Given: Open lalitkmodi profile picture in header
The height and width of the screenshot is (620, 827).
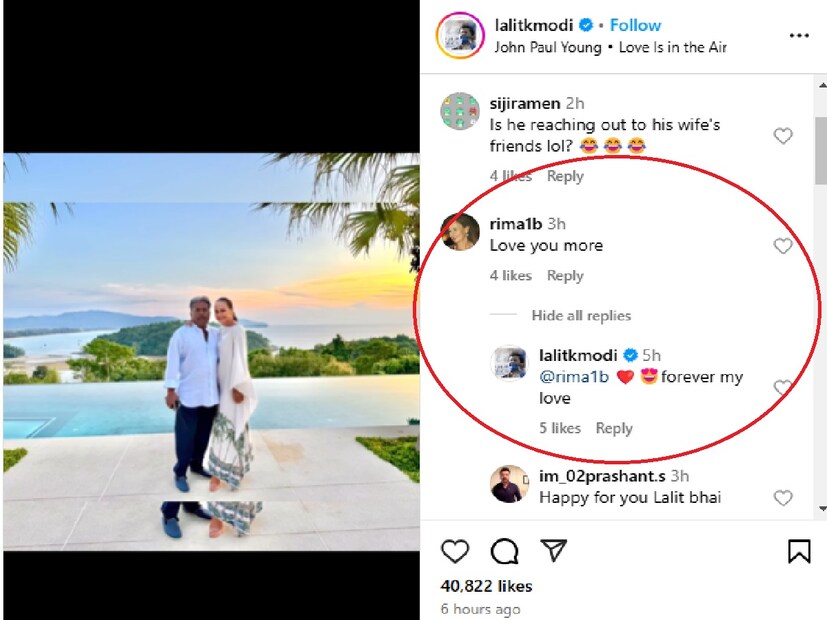Looking at the screenshot, I should [x=460, y=36].
